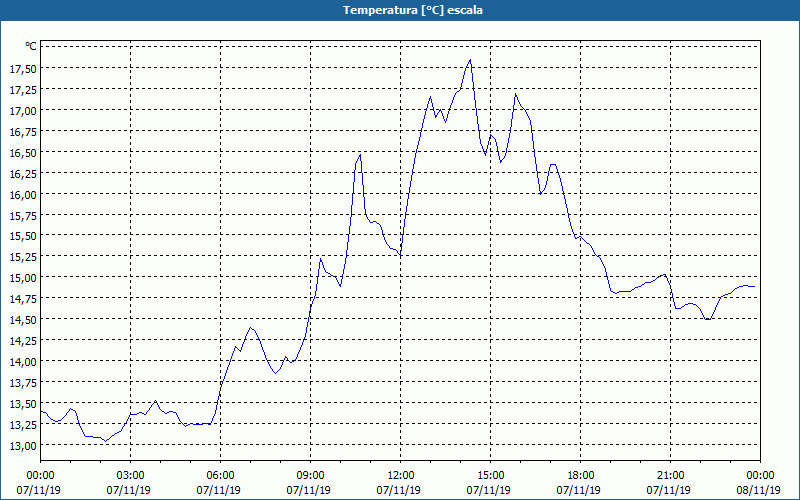Click the highest peak of the temperature curve
This screenshot has height=500, width=800.
(470, 60)
